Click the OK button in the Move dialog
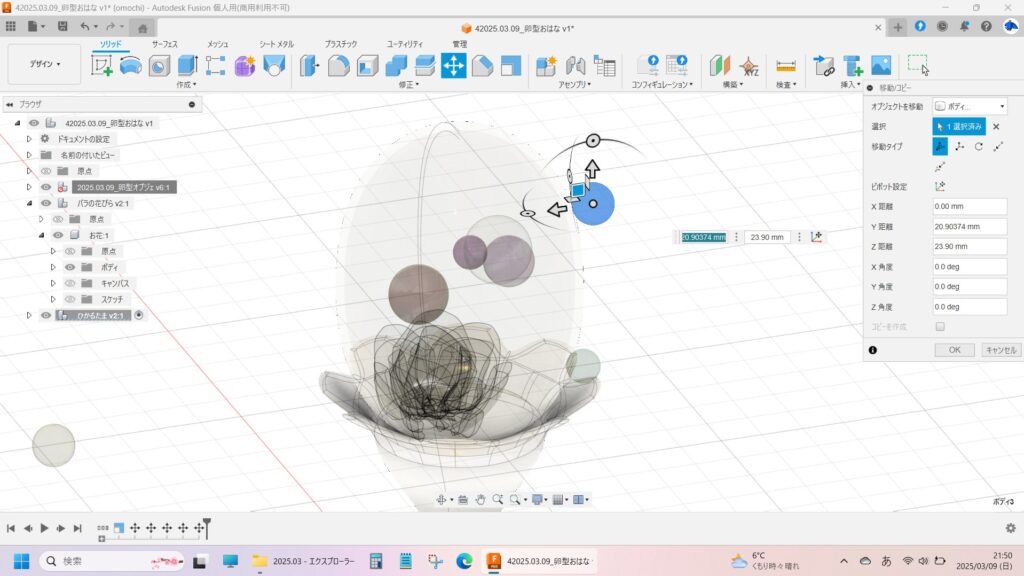This screenshot has height=576, width=1024. click(x=954, y=350)
